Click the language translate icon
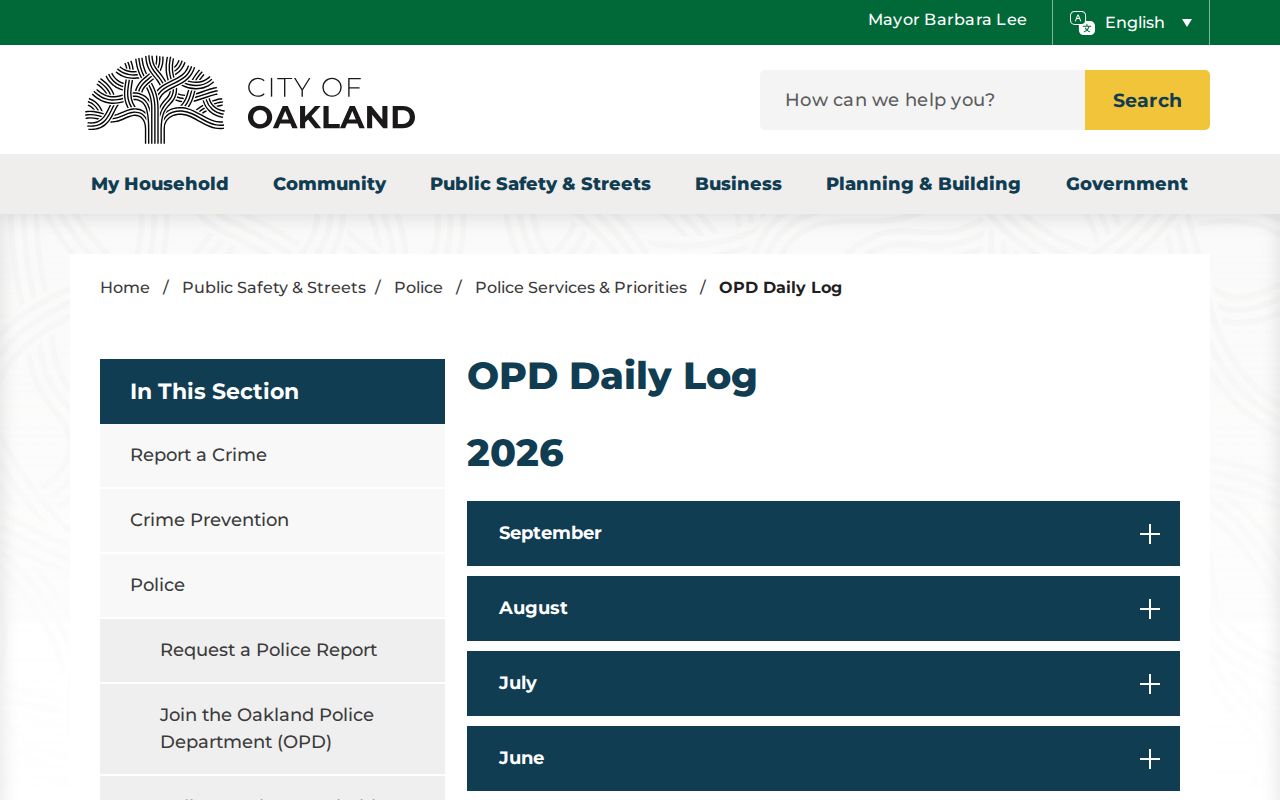The image size is (1280, 800). (x=1082, y=22)
